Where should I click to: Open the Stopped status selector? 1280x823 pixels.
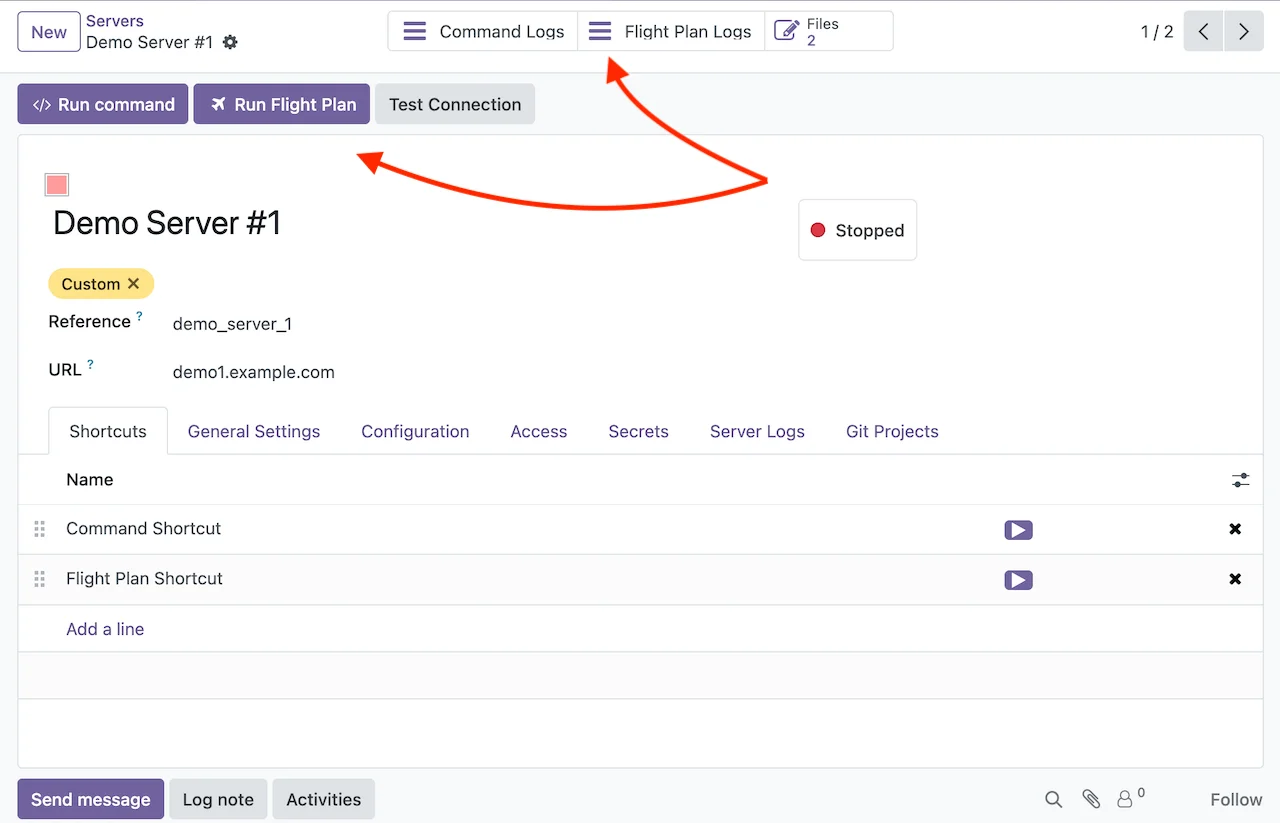[x=857, y=231]
